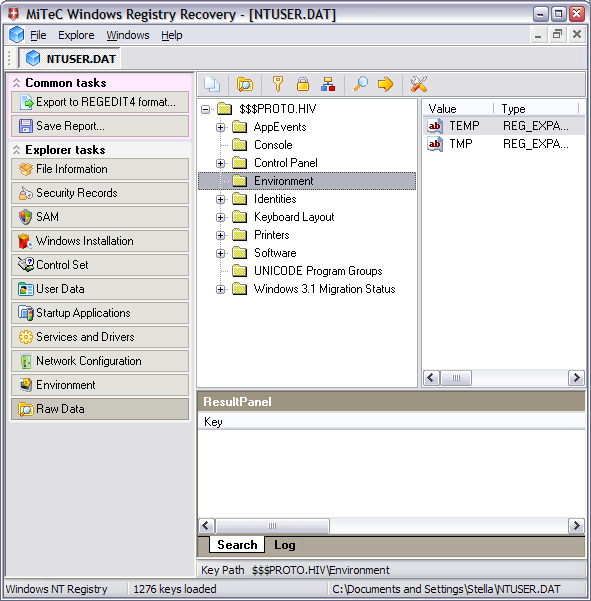Click the yellow arrow toolbar icon
This screenshot has width=591, height=601.
385,84
